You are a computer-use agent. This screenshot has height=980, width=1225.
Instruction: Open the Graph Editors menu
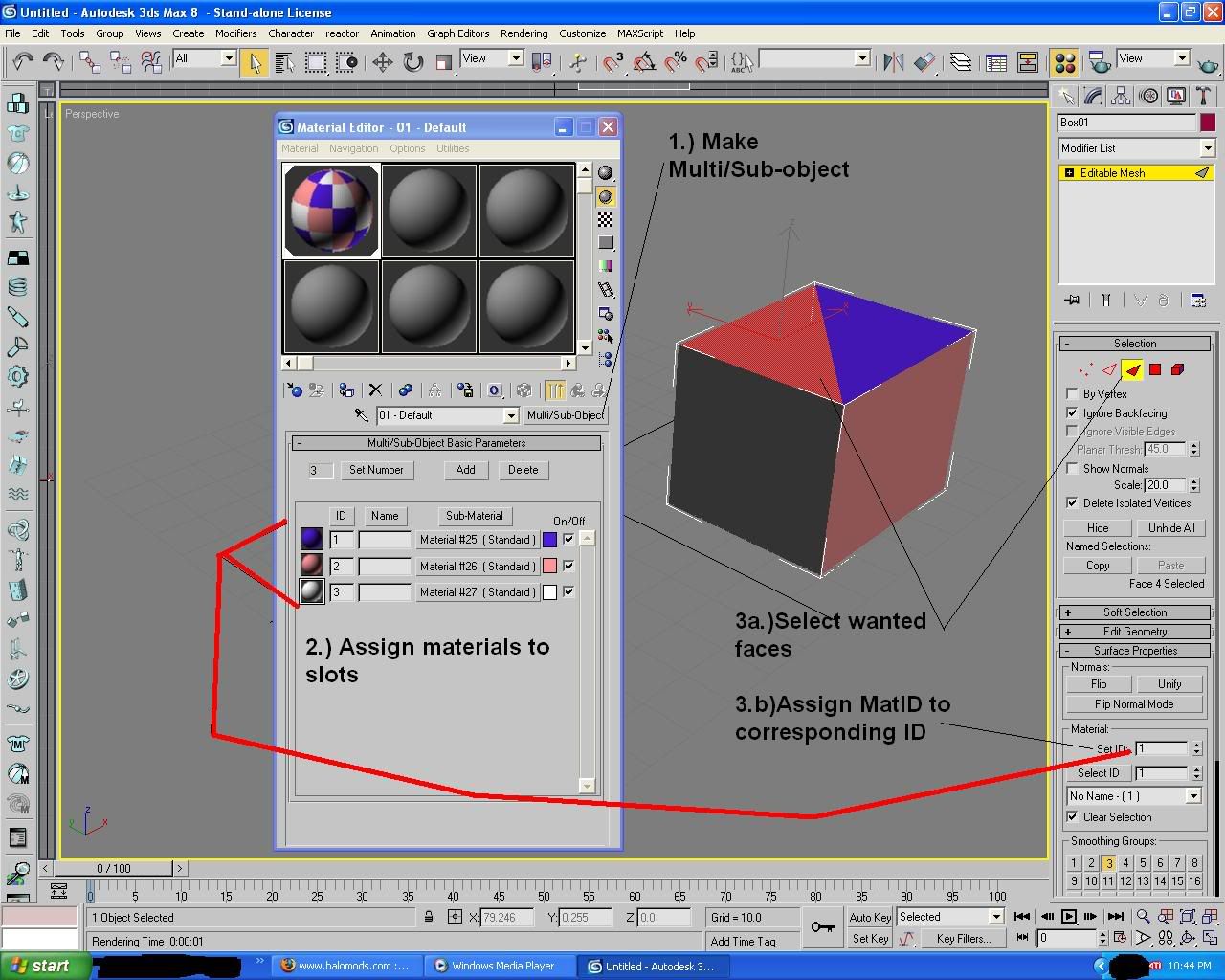(x=457, y=33)
